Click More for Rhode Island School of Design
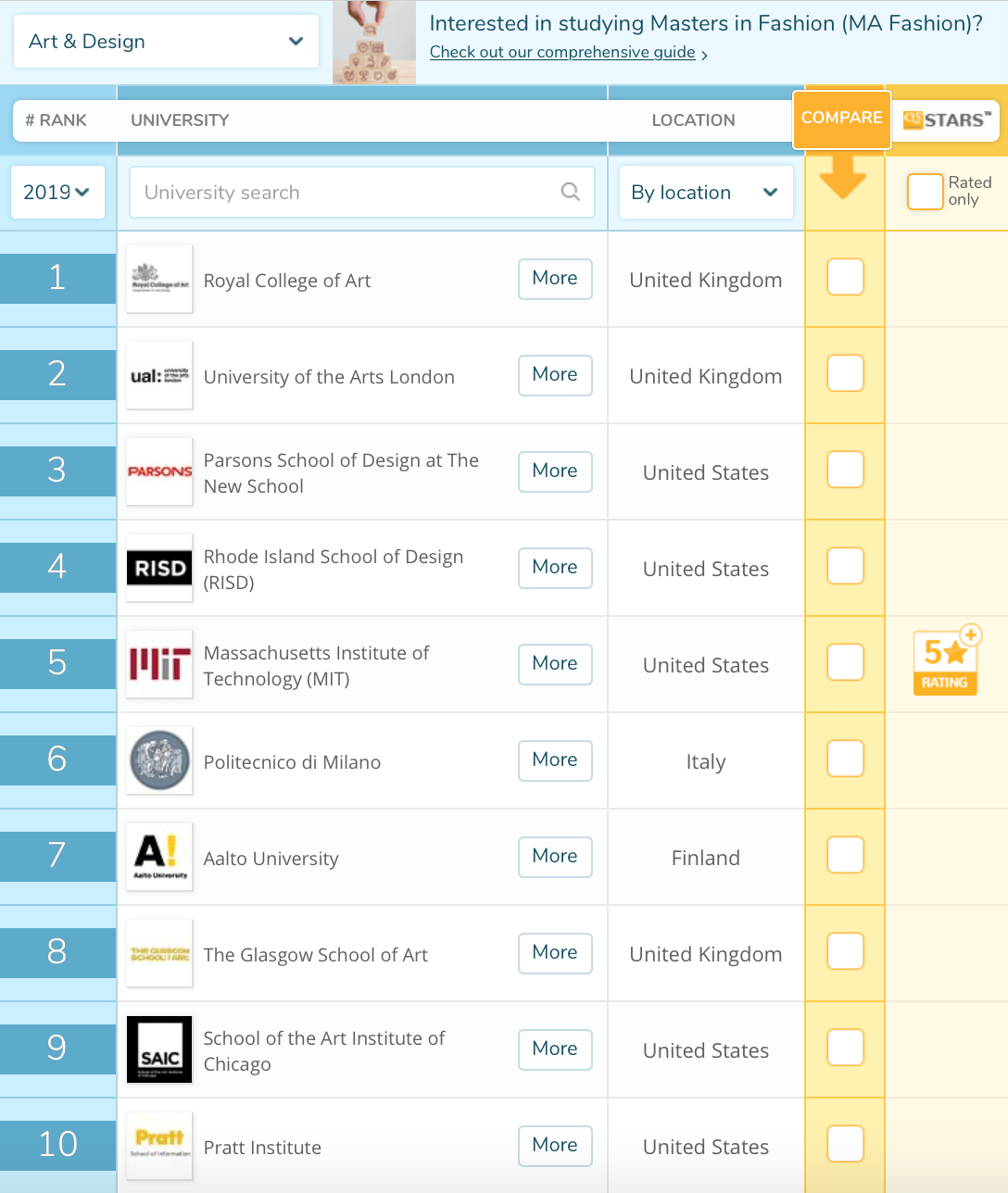This screenshot has width=1008, height=1193. coord(555,567)
